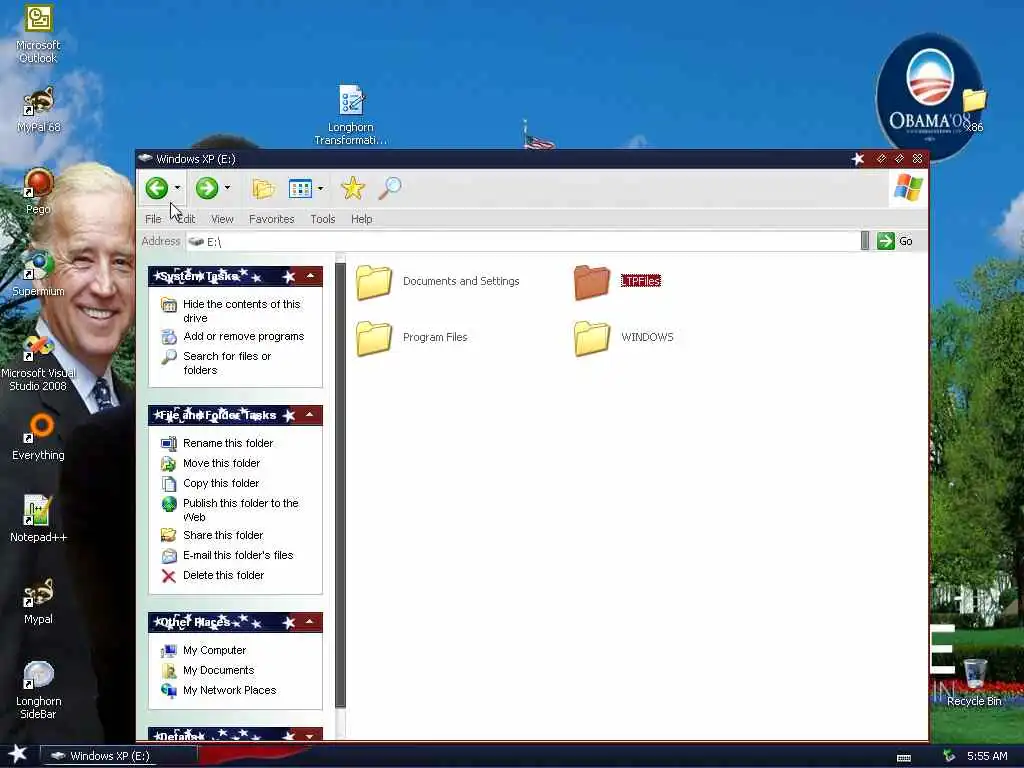Open the Help menu
The image size is (1024, 768).
point(362,219)
